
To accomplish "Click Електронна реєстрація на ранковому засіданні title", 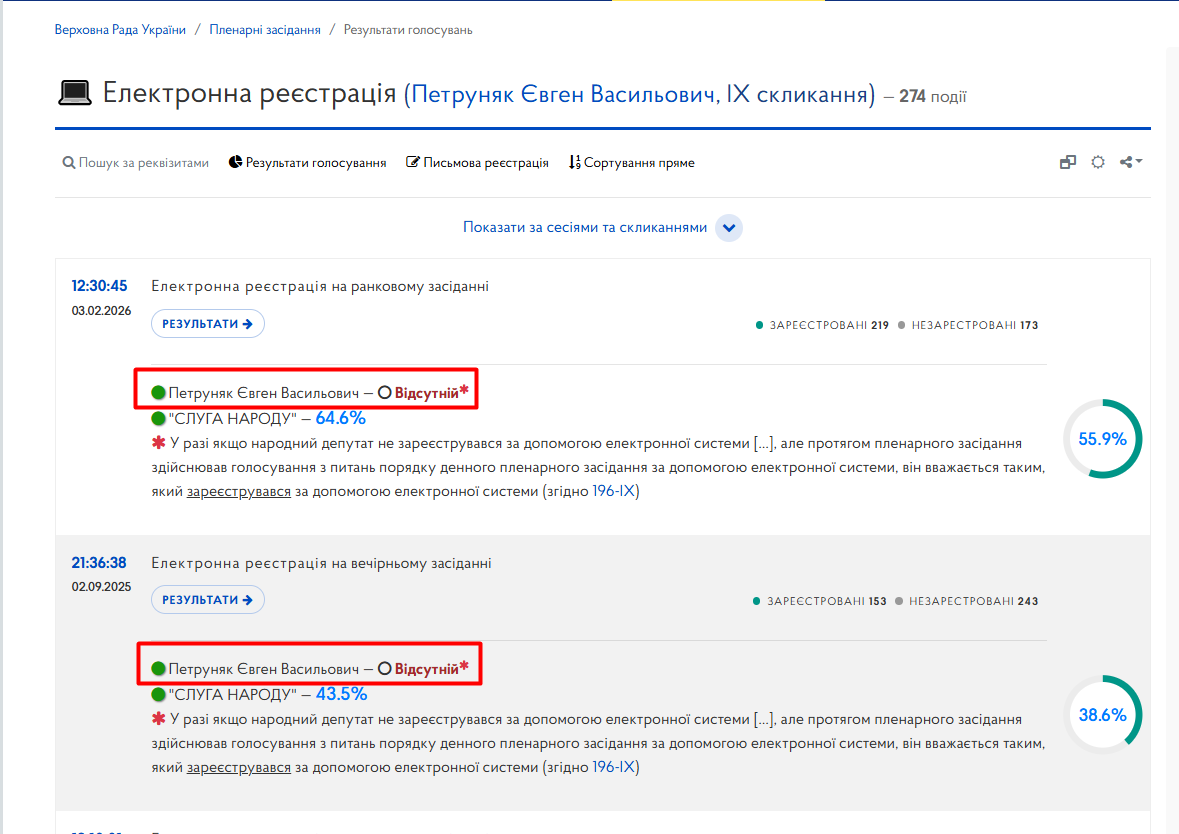I will (320, 286).
